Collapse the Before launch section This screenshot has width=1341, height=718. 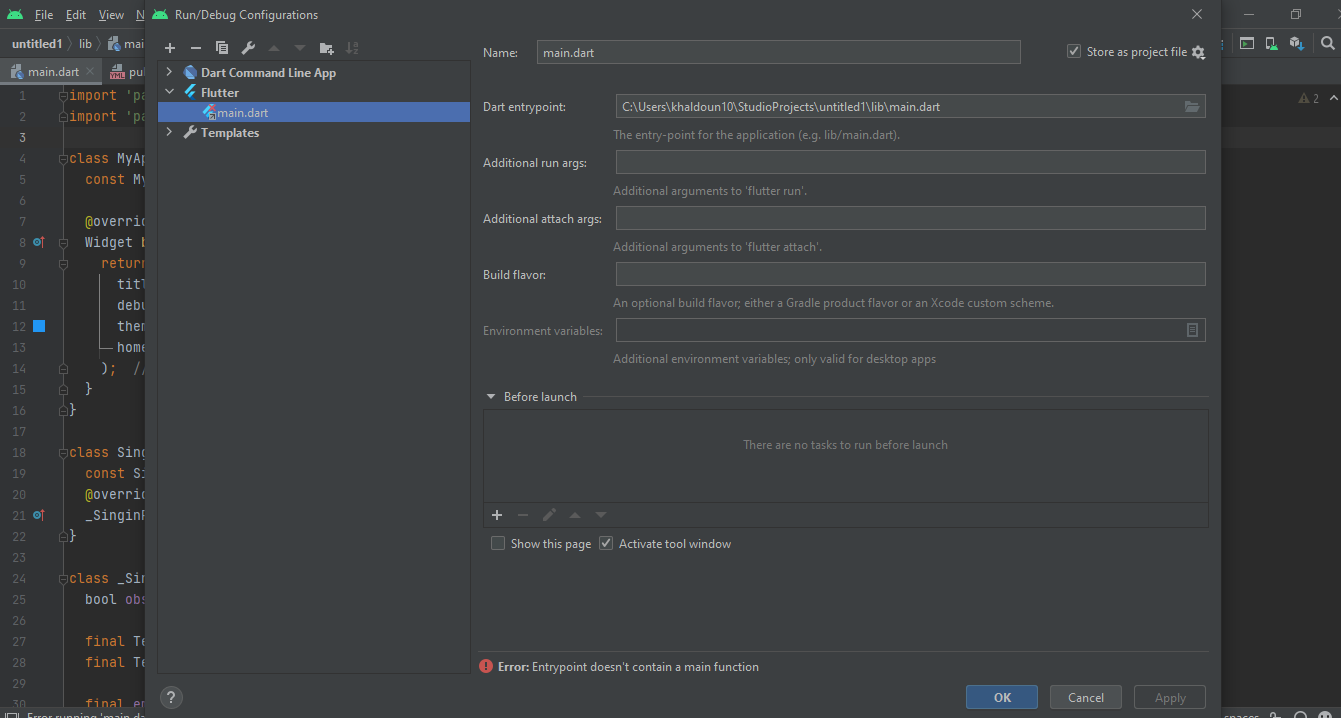tap(491, 397)
